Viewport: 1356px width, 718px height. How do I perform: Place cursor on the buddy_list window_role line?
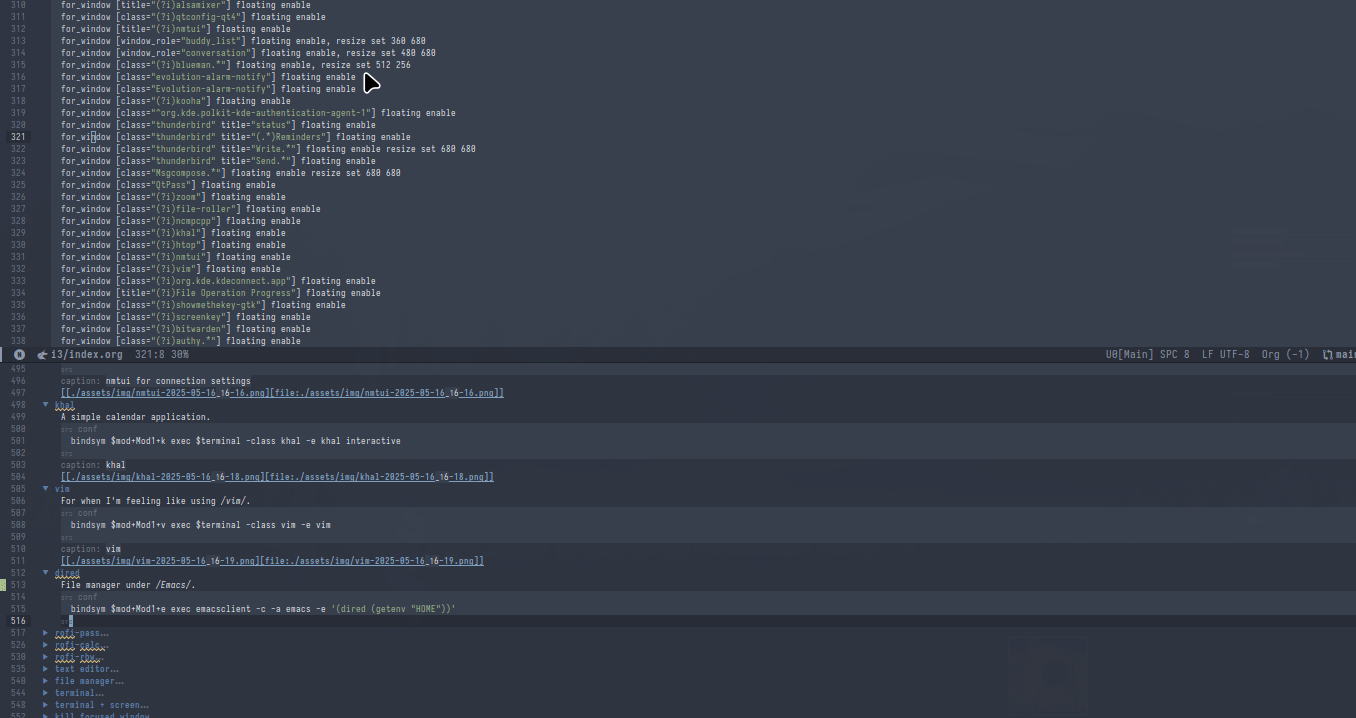pos(243,41)
